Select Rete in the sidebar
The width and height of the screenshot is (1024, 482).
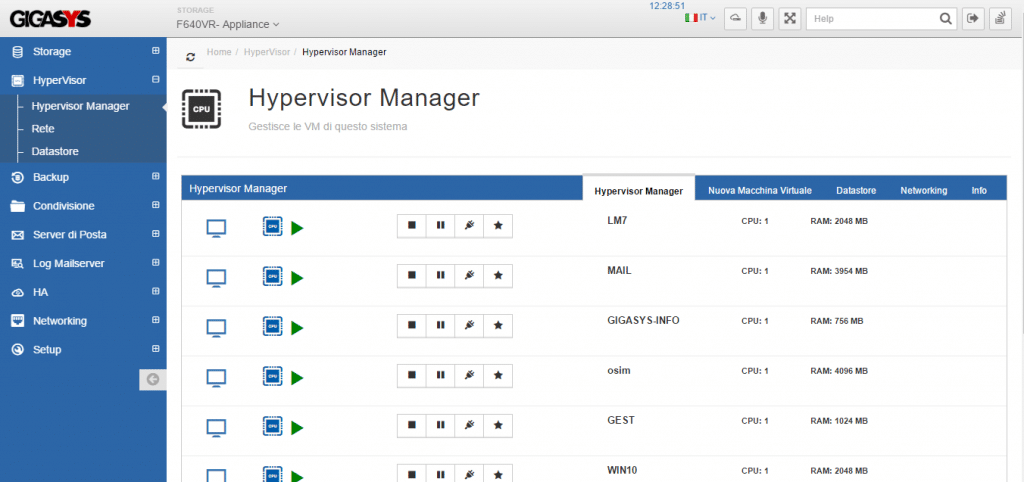(x=43, y=129)
